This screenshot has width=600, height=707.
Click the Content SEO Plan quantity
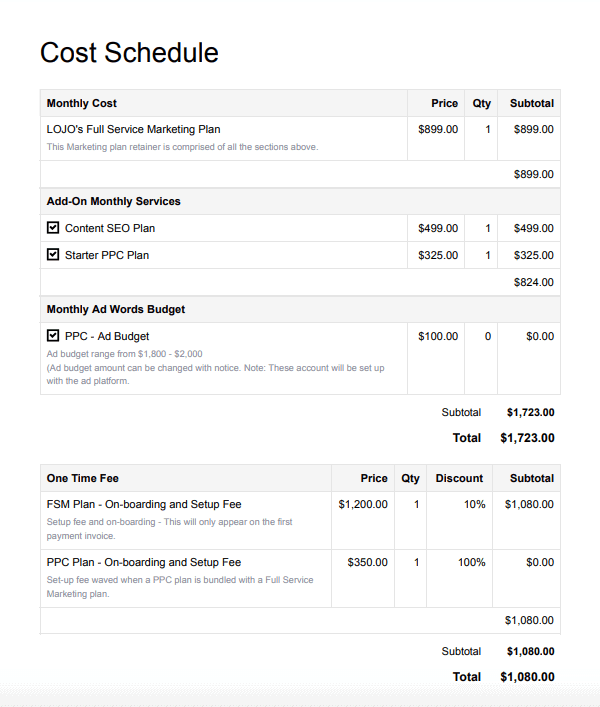[x=488, y=228]
